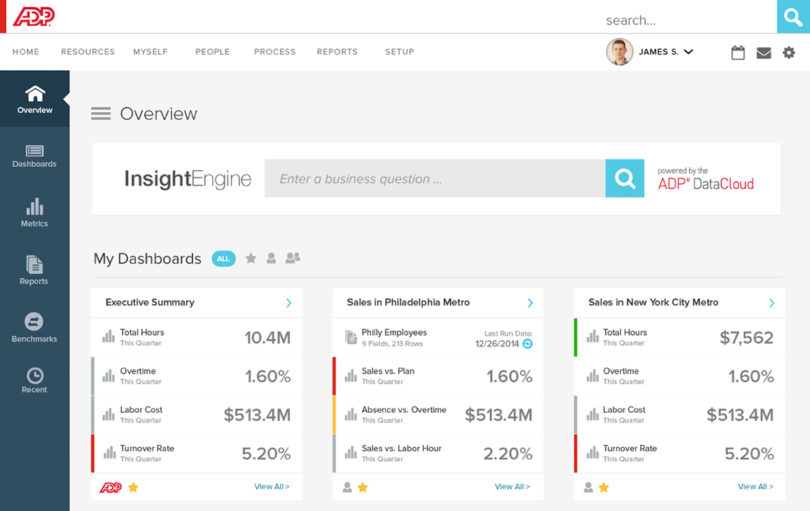Viewport: 810px width, 511px height.
Task: Open the calendar icon in the header
Action: [738, 52]
